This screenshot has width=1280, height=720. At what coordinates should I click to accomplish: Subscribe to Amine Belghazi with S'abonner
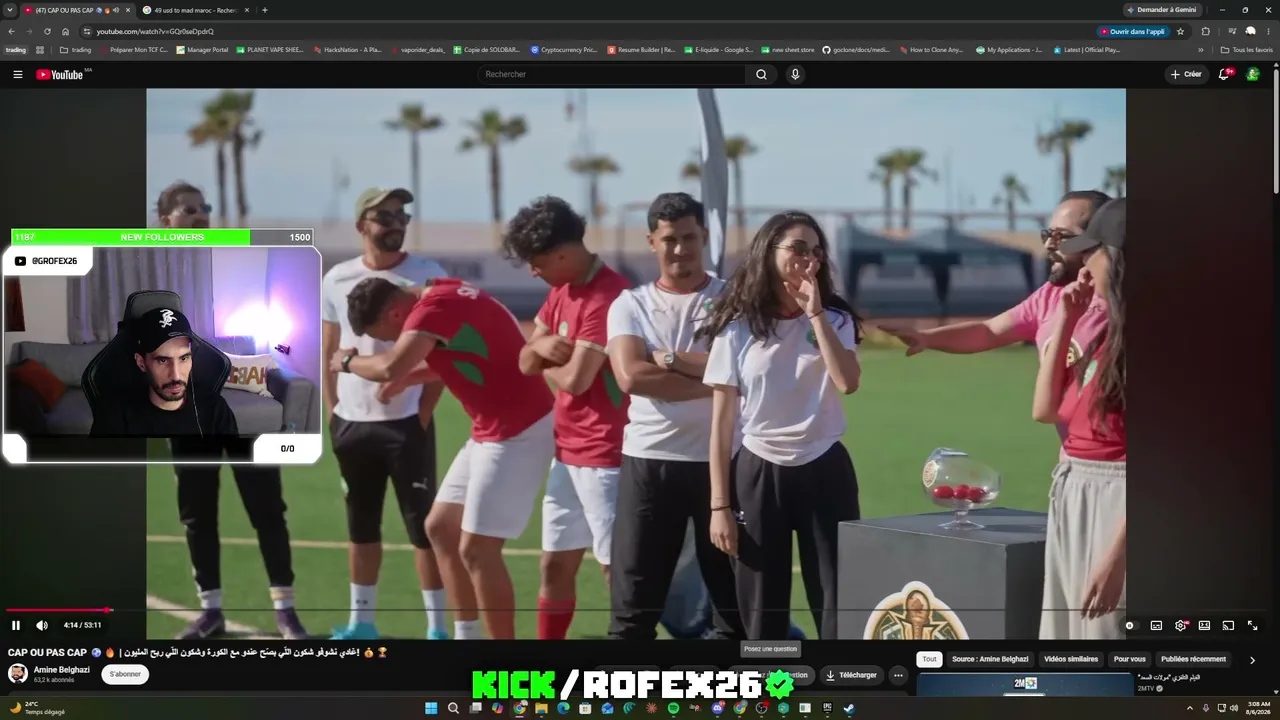(125, 674)
